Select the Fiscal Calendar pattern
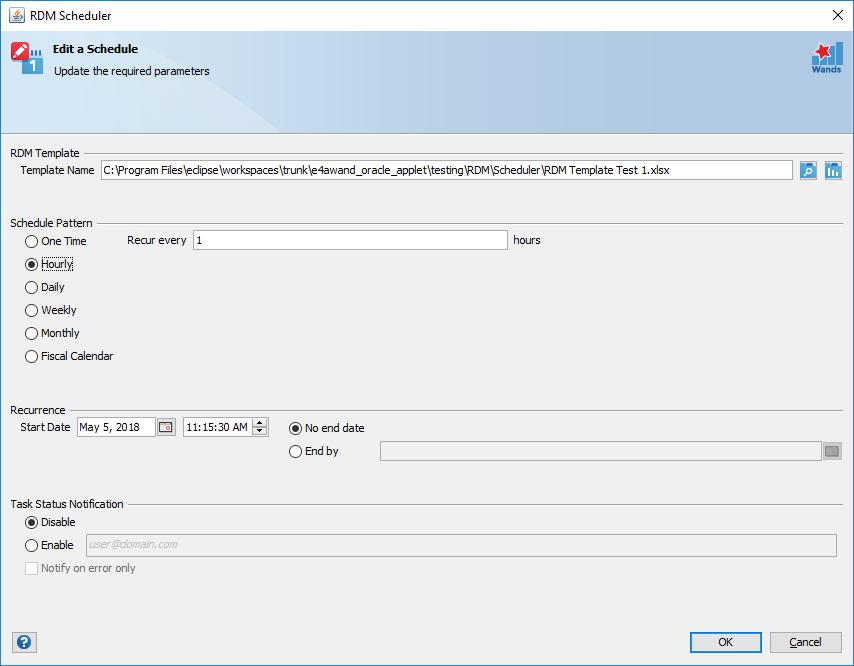Image resolution: width=854 pixels, height=666 pixels. (31, 356)
